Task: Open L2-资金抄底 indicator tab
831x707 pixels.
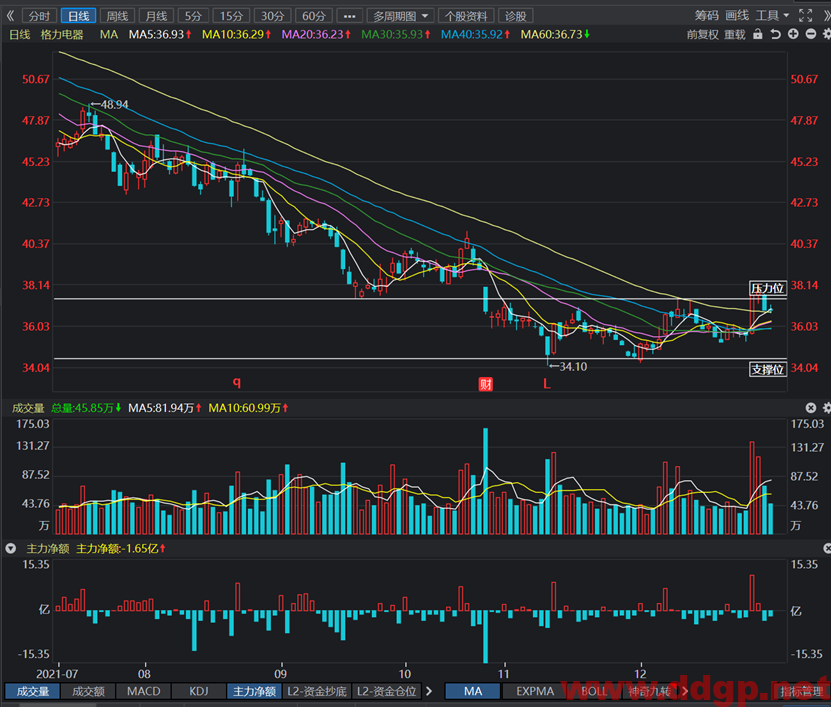Action: click(x=317, y=691)
